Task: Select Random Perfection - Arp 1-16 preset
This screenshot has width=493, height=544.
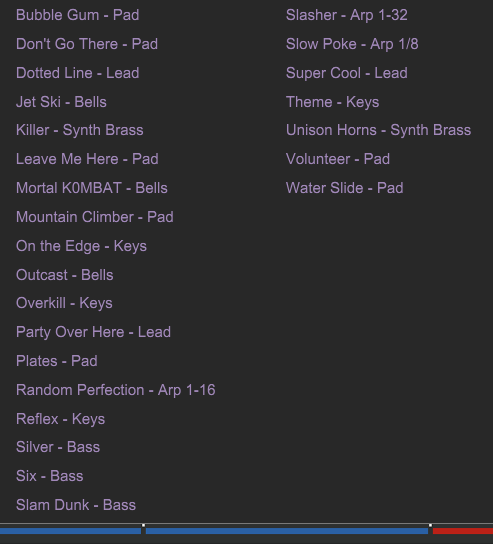Action: [x=116, y=390]
